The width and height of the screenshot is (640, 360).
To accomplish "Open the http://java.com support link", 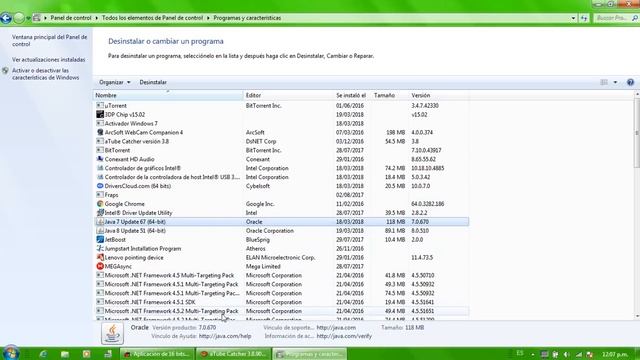I will [336, 327].
